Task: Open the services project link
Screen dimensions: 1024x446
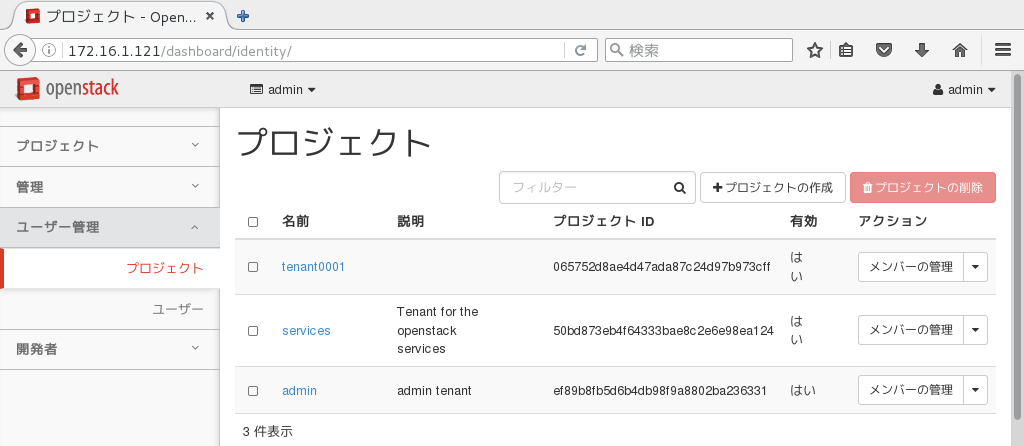Action: point(306,330)
